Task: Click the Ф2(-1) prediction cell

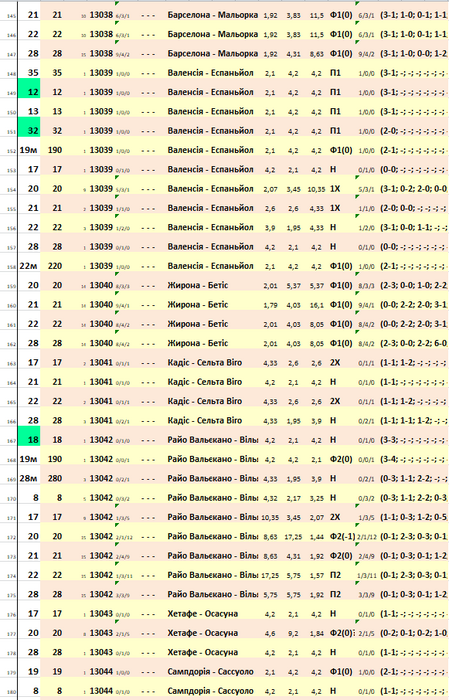Action: tap(342, 536)
